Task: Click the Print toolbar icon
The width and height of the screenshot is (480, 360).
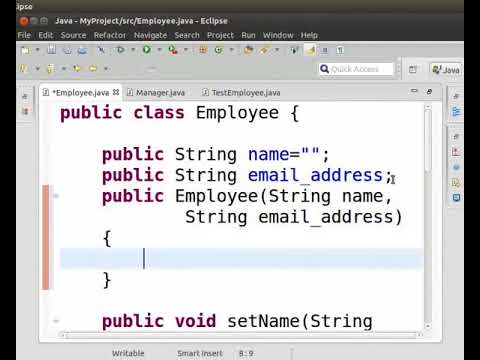Action: click(x=82, y=50)
